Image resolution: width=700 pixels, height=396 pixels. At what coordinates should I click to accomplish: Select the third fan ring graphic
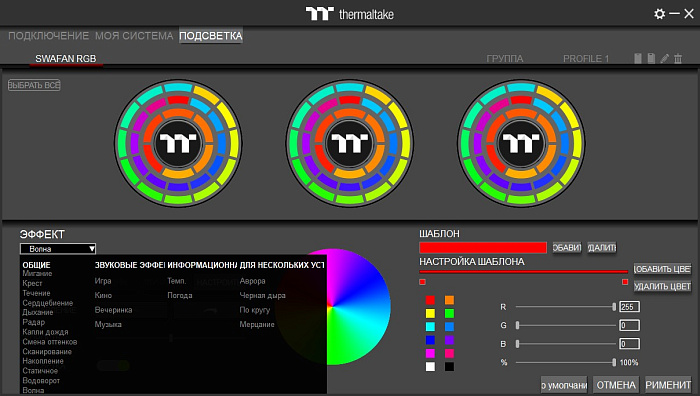[x=521, y=143]
